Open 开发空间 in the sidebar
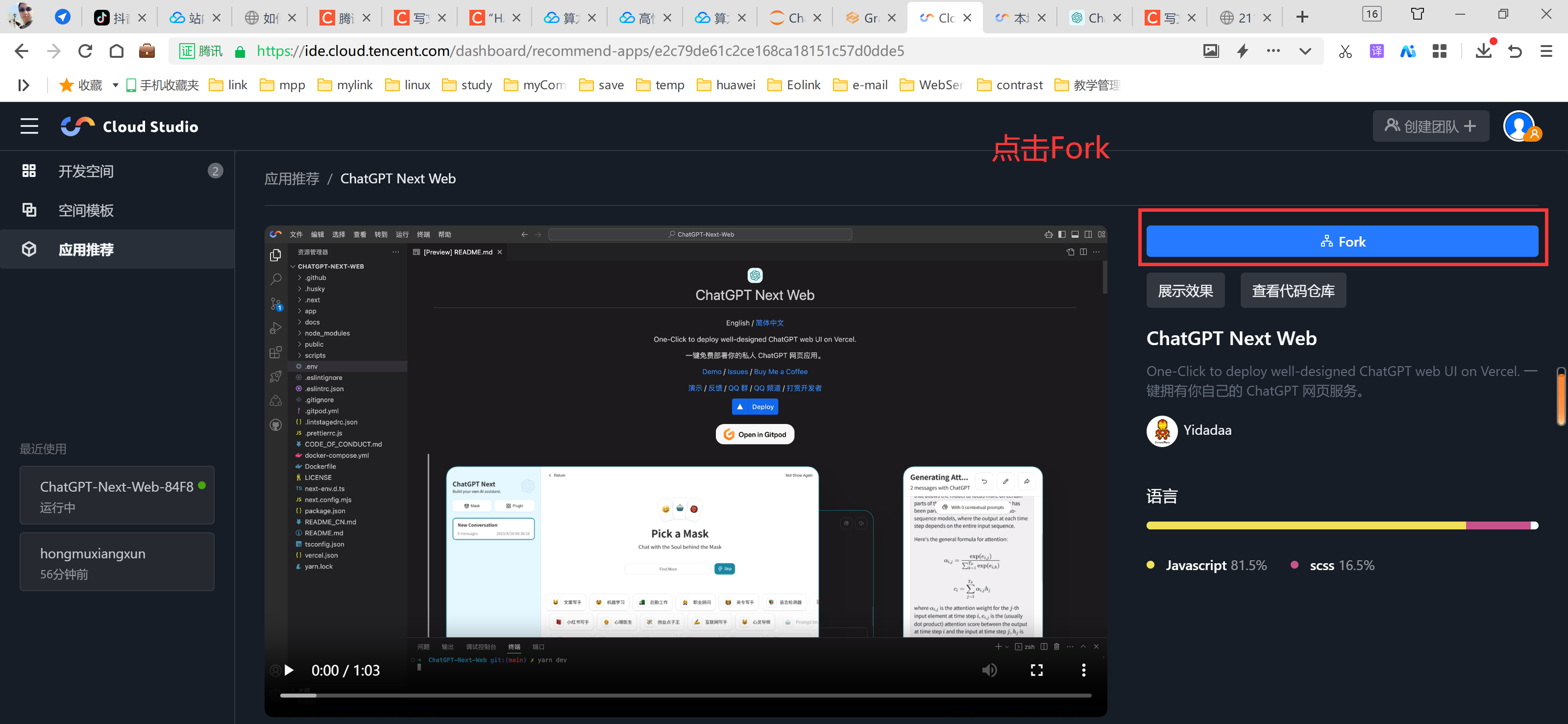 [x=118, y=171]
